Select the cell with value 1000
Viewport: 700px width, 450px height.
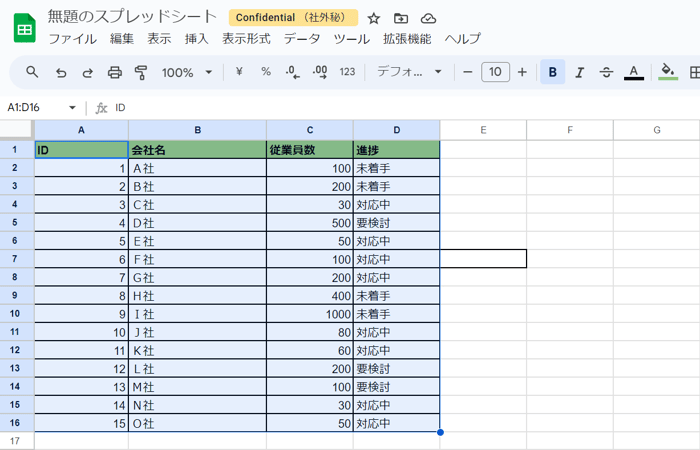310,314
